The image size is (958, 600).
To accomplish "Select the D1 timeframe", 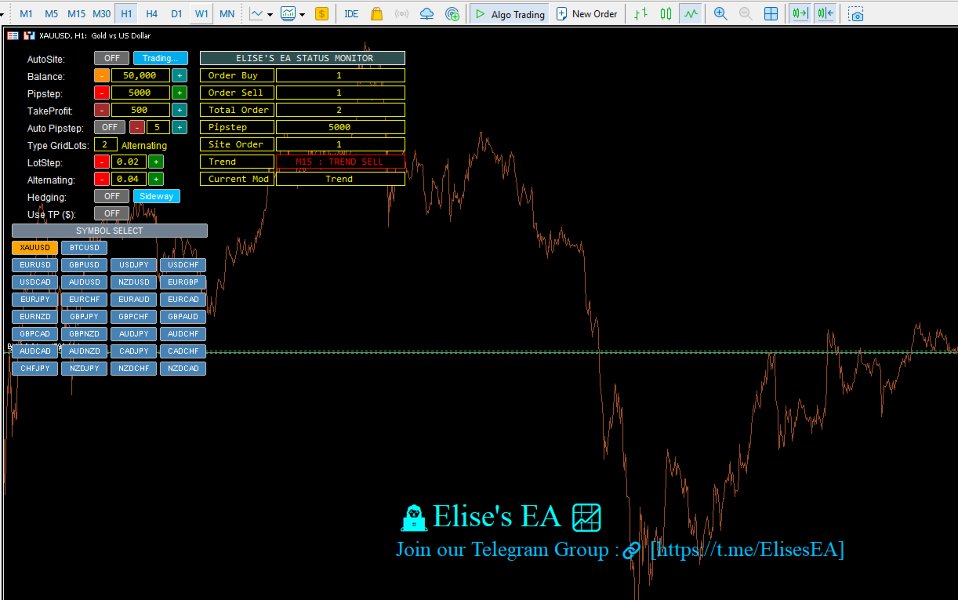I will coord(177,13).
